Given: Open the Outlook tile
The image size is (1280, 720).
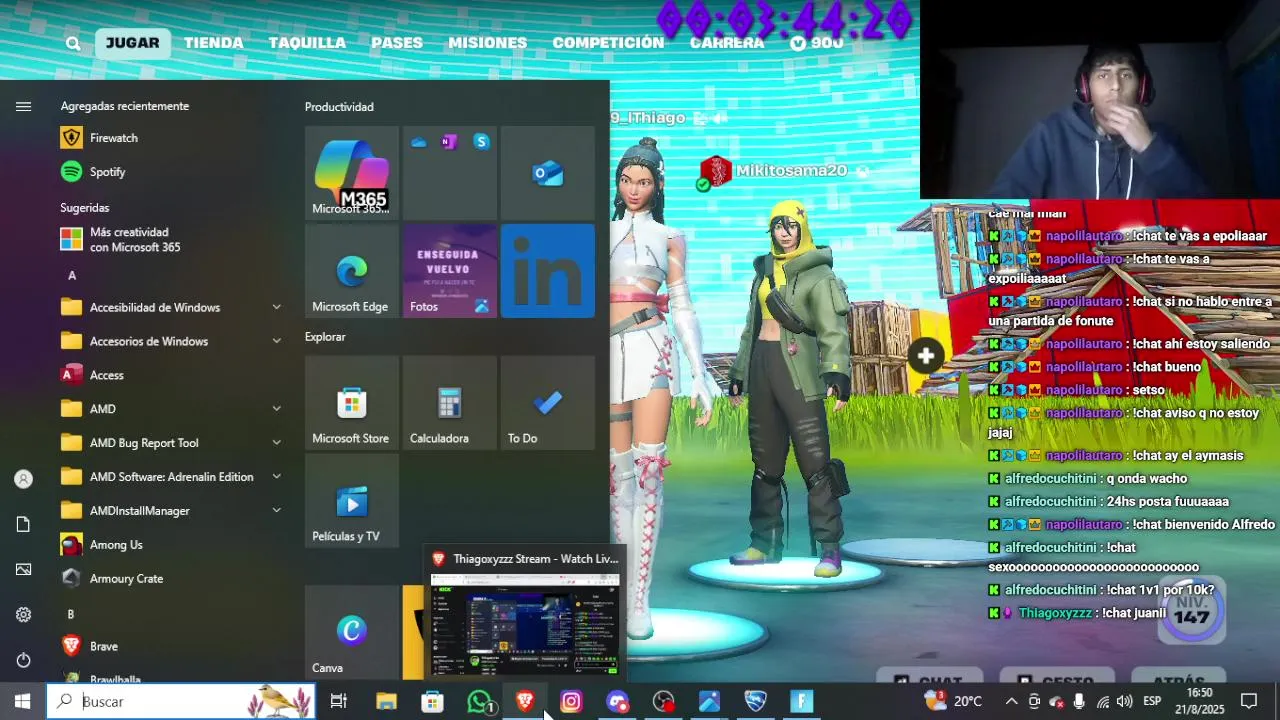Looking at the screenshot, I should pos(548,173).
